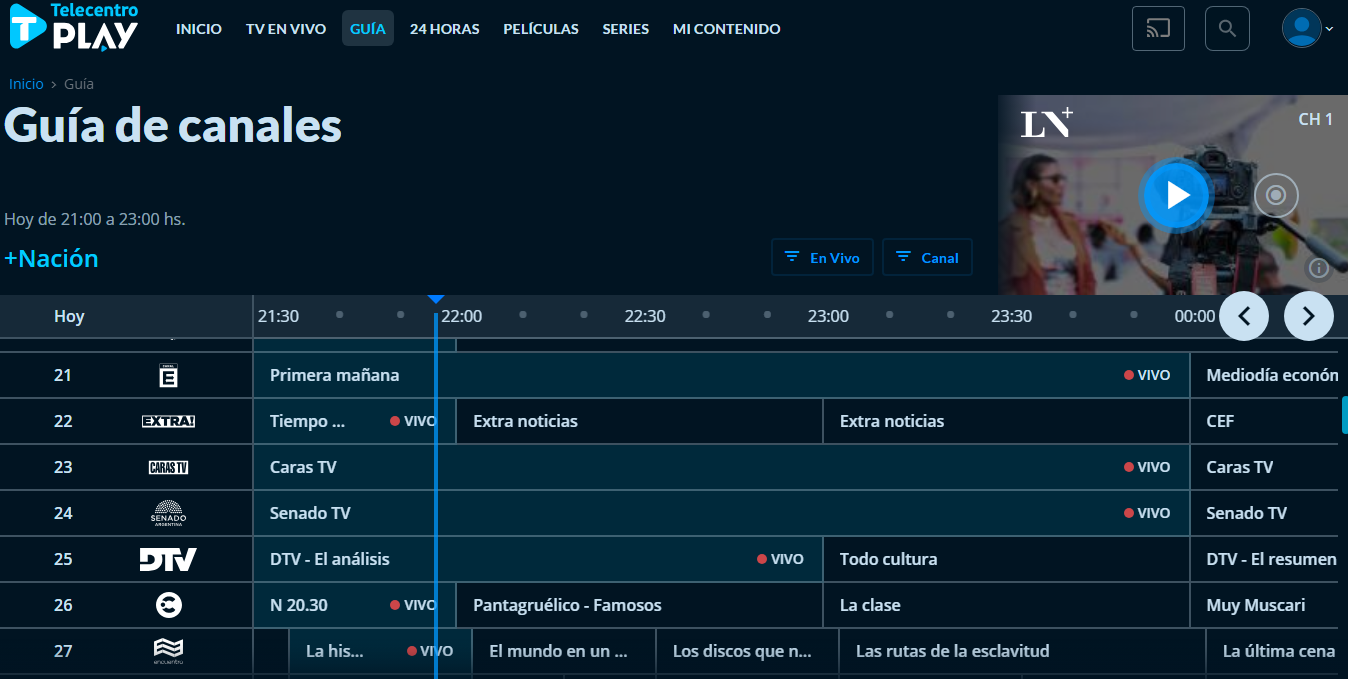
Task: Open Tiempo live program on Extra
Action: pos(354,422)
